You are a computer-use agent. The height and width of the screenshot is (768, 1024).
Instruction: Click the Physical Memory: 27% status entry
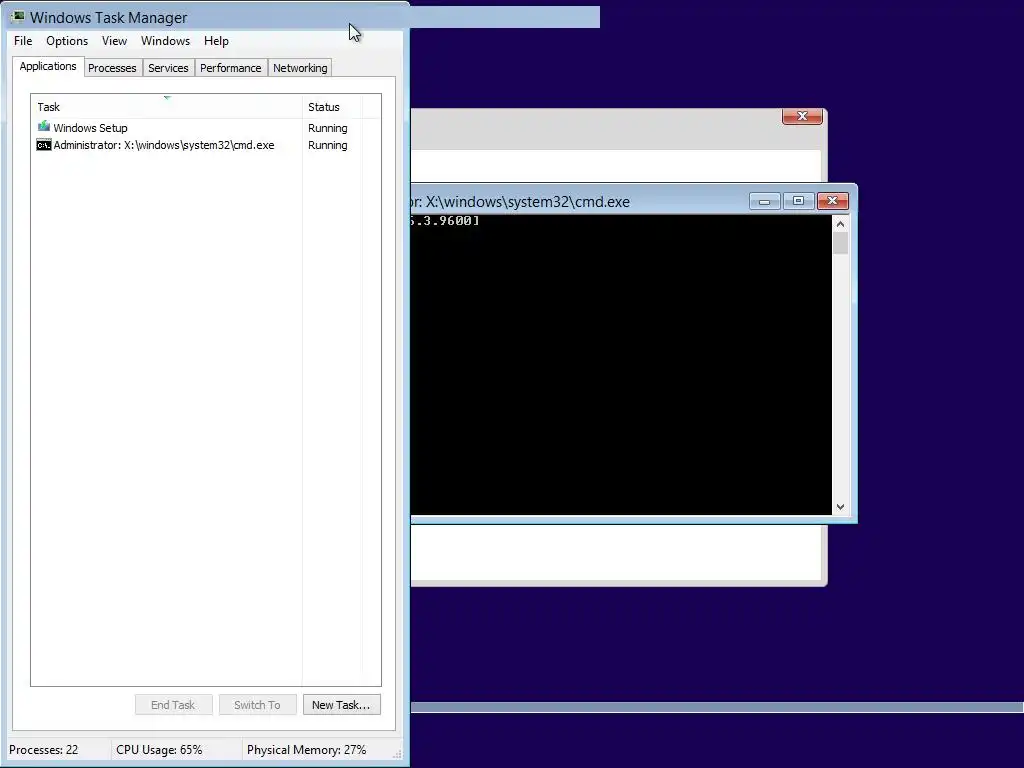[306, 750]
